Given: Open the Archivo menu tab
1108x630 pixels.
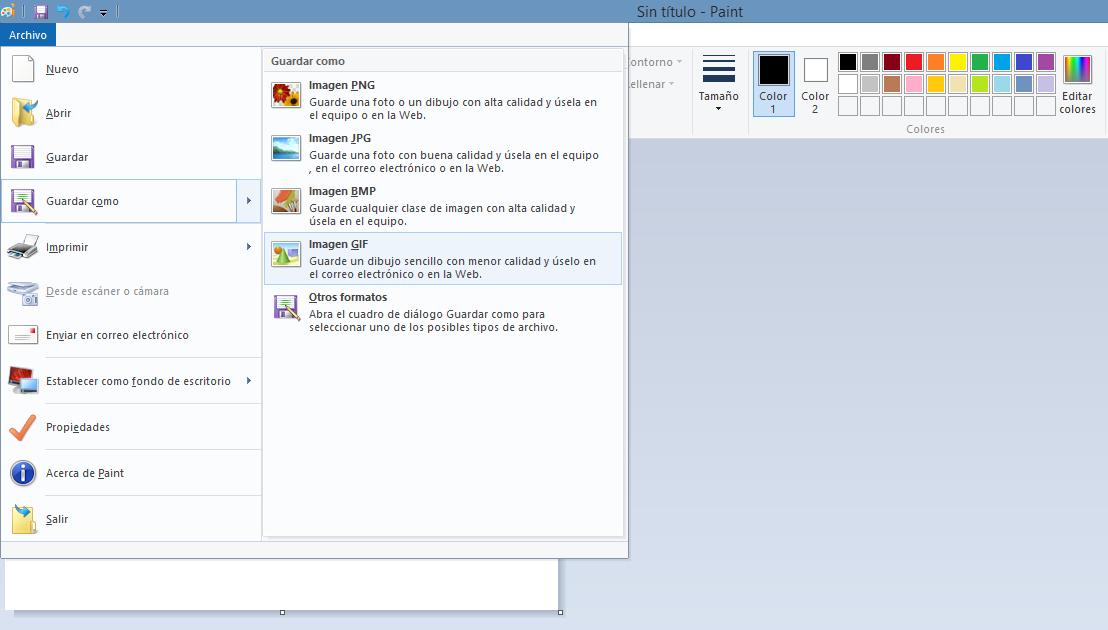Looking at the screenshot, I should coord(28,35).
